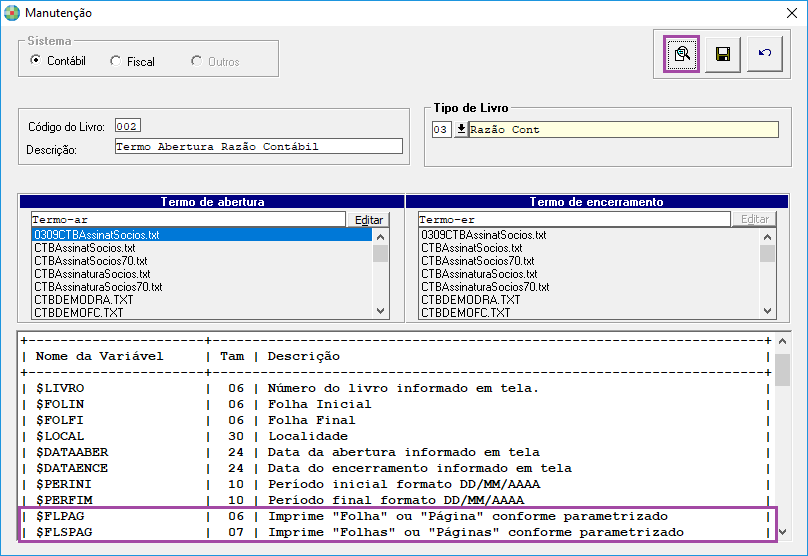Click the Tipo de Livro code field 03
The height and width of the screenshot is (556, 808).
pyautogui.click(x=442, y=129)
